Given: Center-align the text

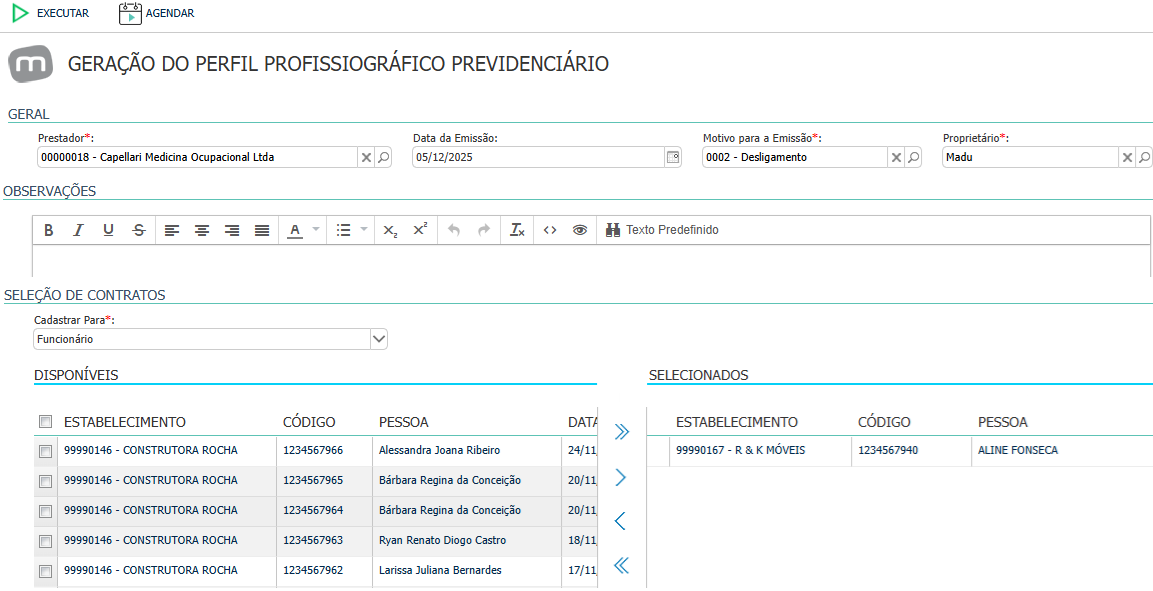Looking at the screenshot, I should [201, 230].
